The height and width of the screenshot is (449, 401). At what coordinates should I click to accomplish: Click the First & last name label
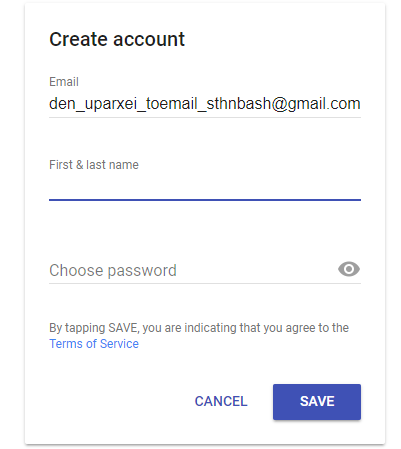click(94, 165)
